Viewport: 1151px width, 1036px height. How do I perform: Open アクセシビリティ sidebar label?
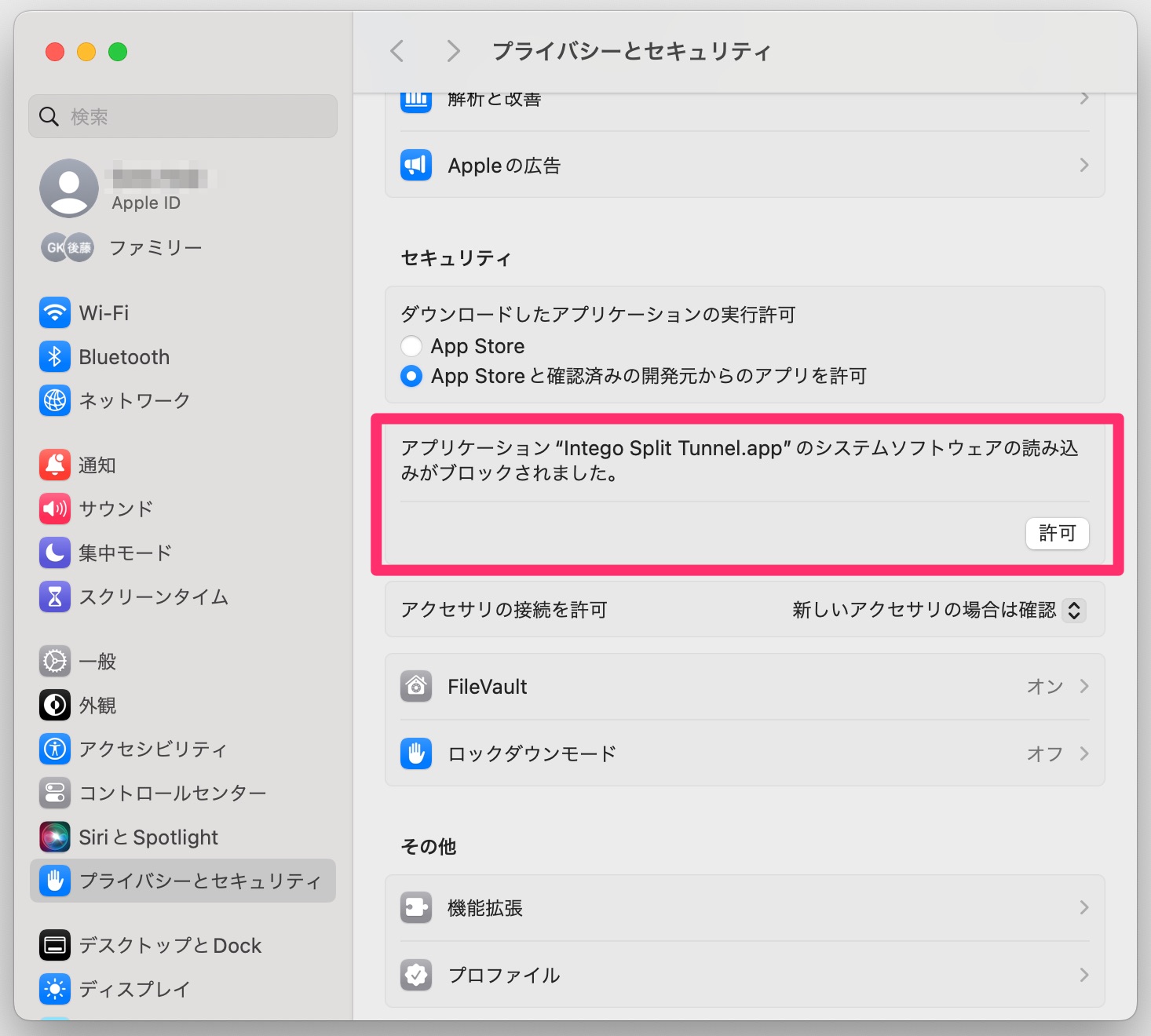tap(153, 750)
